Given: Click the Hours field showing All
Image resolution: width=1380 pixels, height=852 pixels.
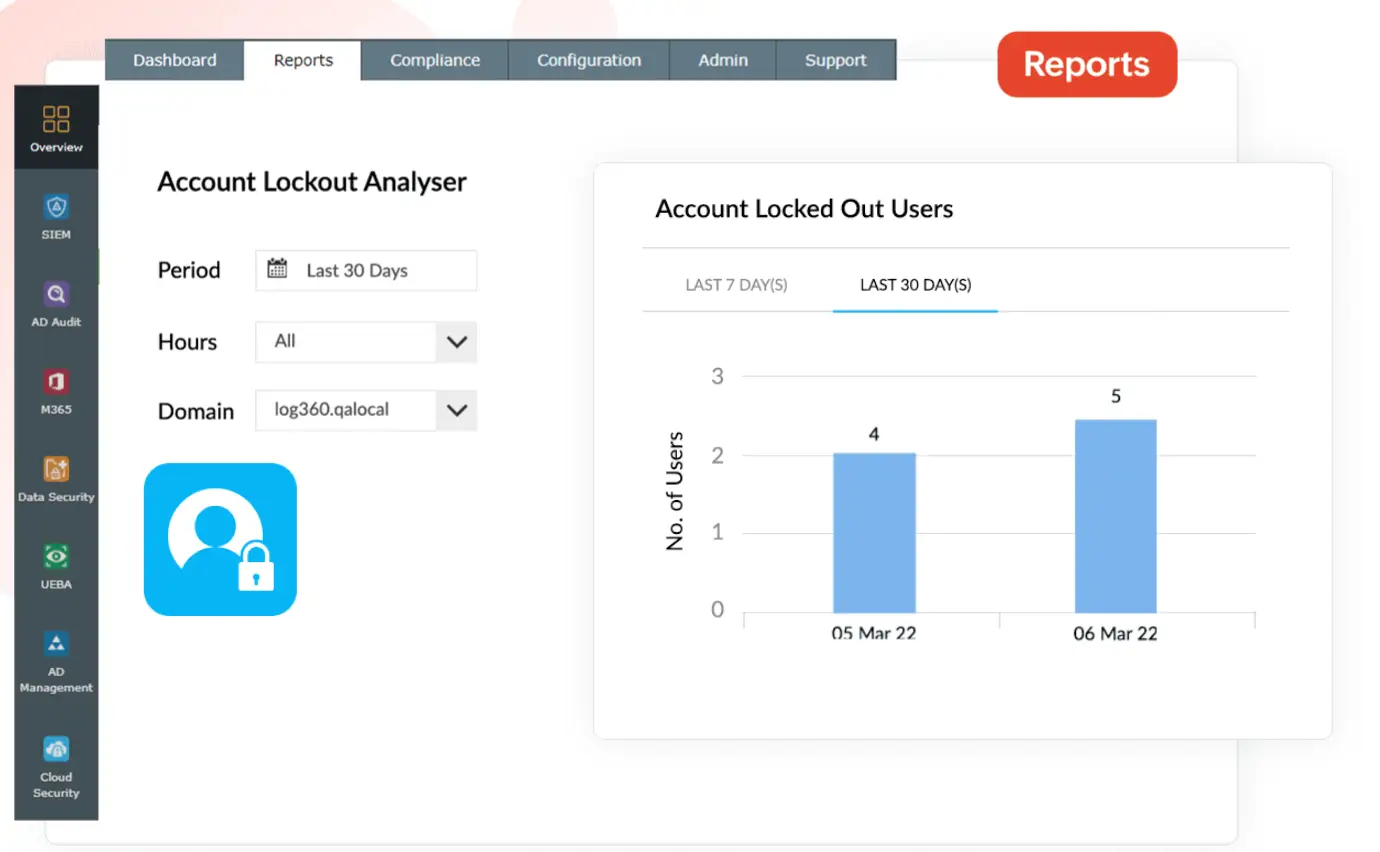Looking at the screenshot, I should pos(366,342).
